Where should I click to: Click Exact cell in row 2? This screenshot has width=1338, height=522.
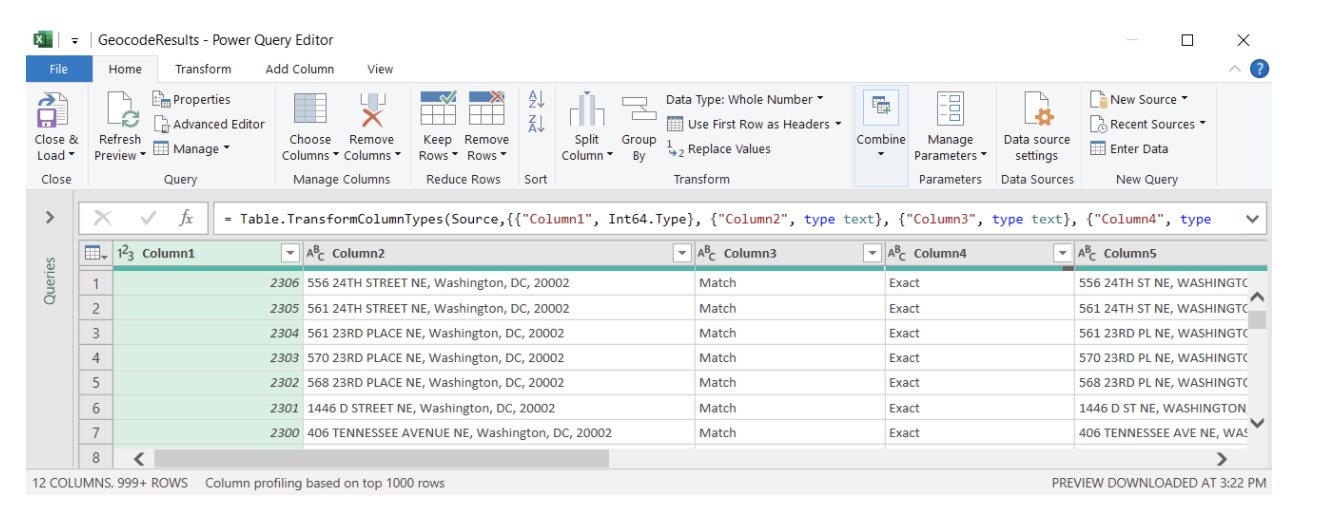(x=980, y=308)
